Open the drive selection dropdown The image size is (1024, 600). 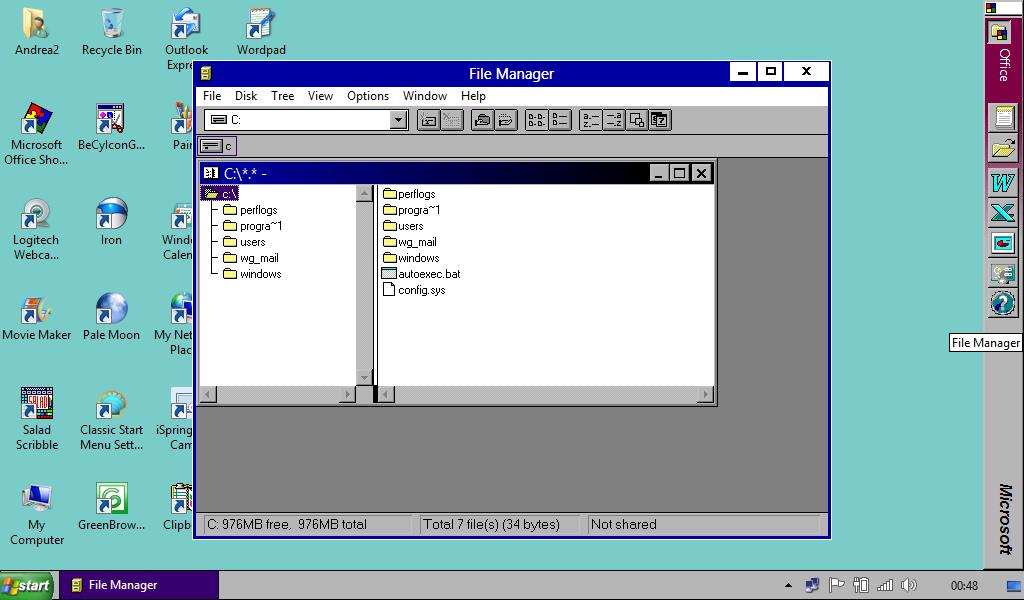[x=397, y=119]
